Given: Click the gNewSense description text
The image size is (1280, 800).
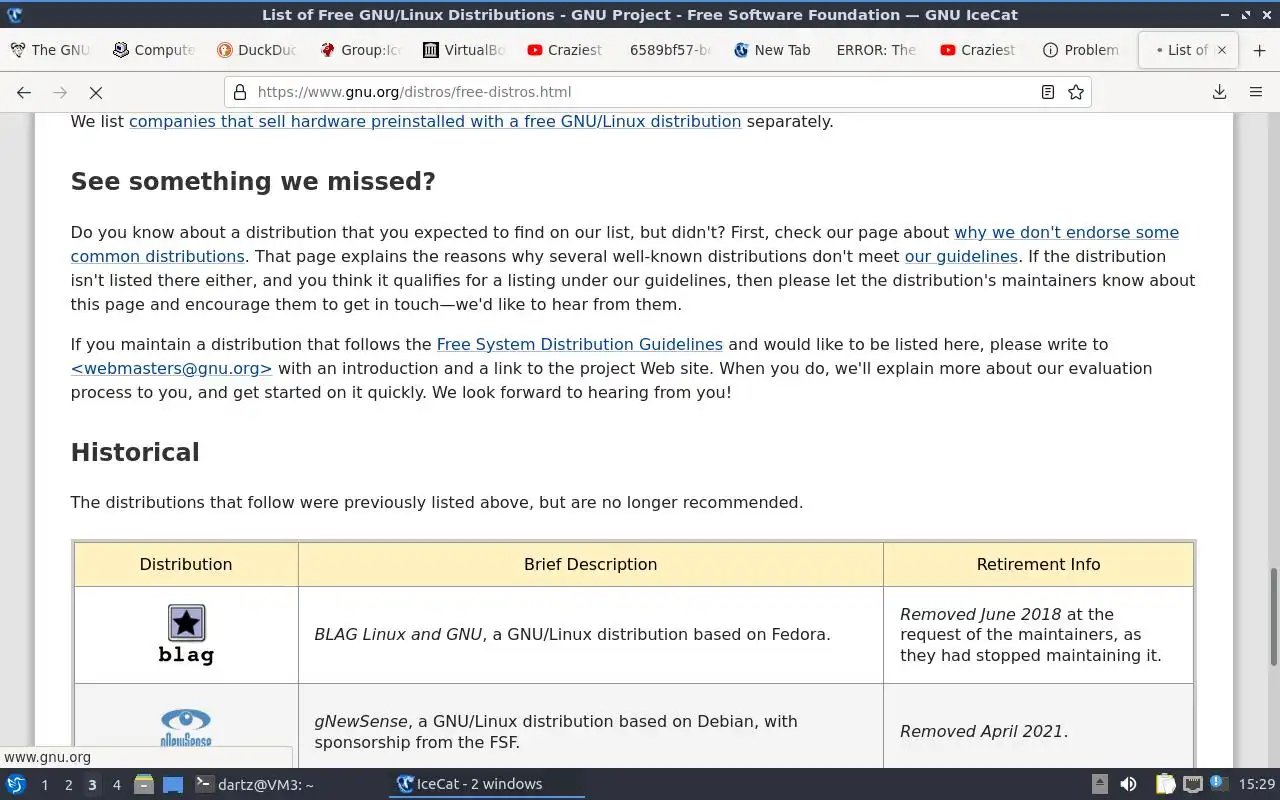Looking at the screenshot, I should click(x=556, y=731).
